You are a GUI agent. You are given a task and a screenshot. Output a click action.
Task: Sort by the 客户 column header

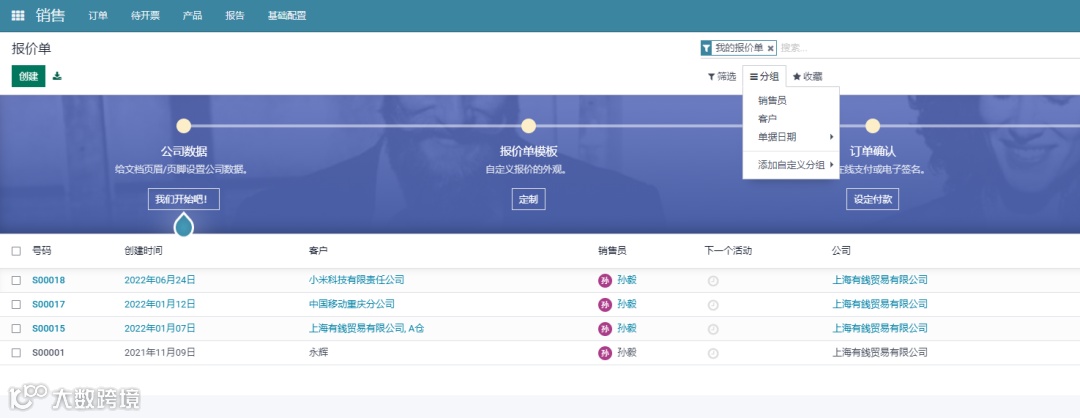[318, 251]
